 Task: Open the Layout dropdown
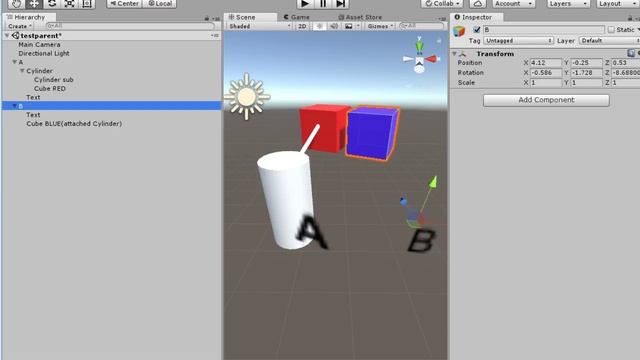tap(617, 4)
